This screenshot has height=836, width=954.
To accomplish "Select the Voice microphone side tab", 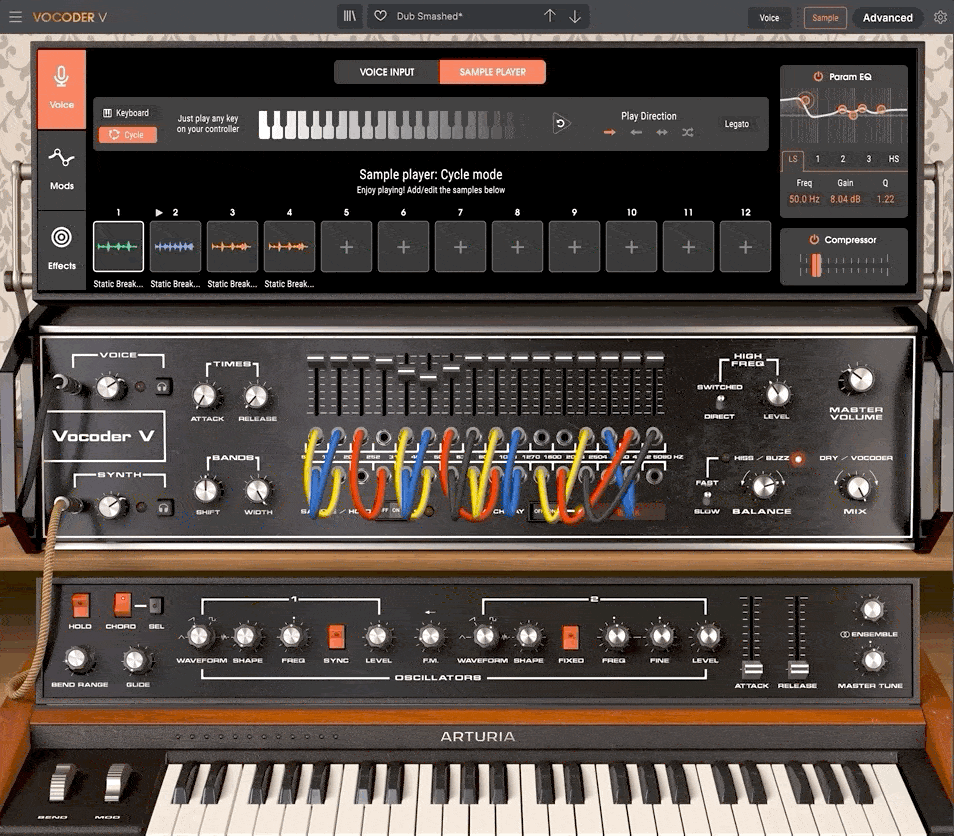I will tap(61, 89).
